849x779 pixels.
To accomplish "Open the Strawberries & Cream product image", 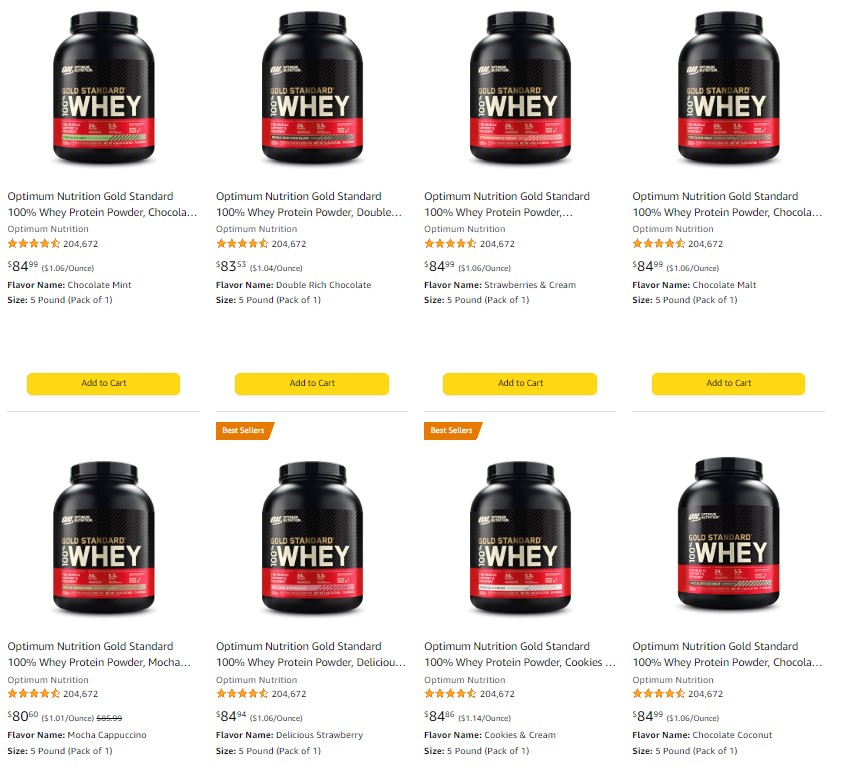I will [x=520, y=88].
